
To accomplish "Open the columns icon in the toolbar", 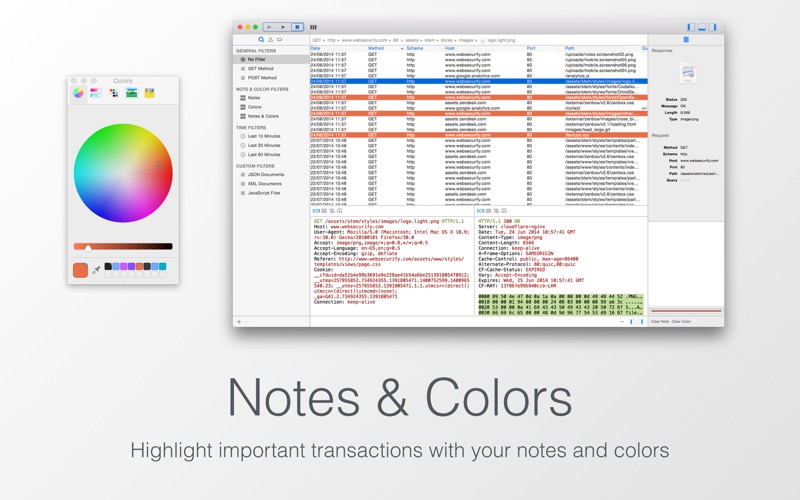I will pos(313,27).
